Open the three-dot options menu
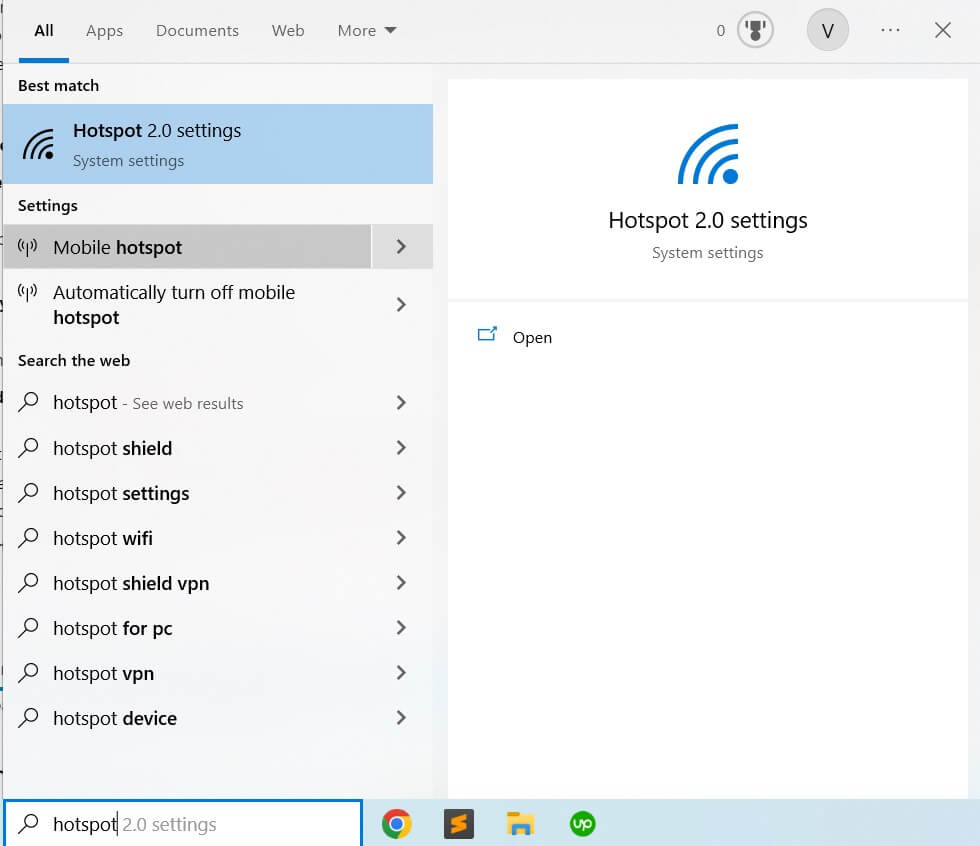Viewport: 980px width, 846px height. click(x=890, y=30)
